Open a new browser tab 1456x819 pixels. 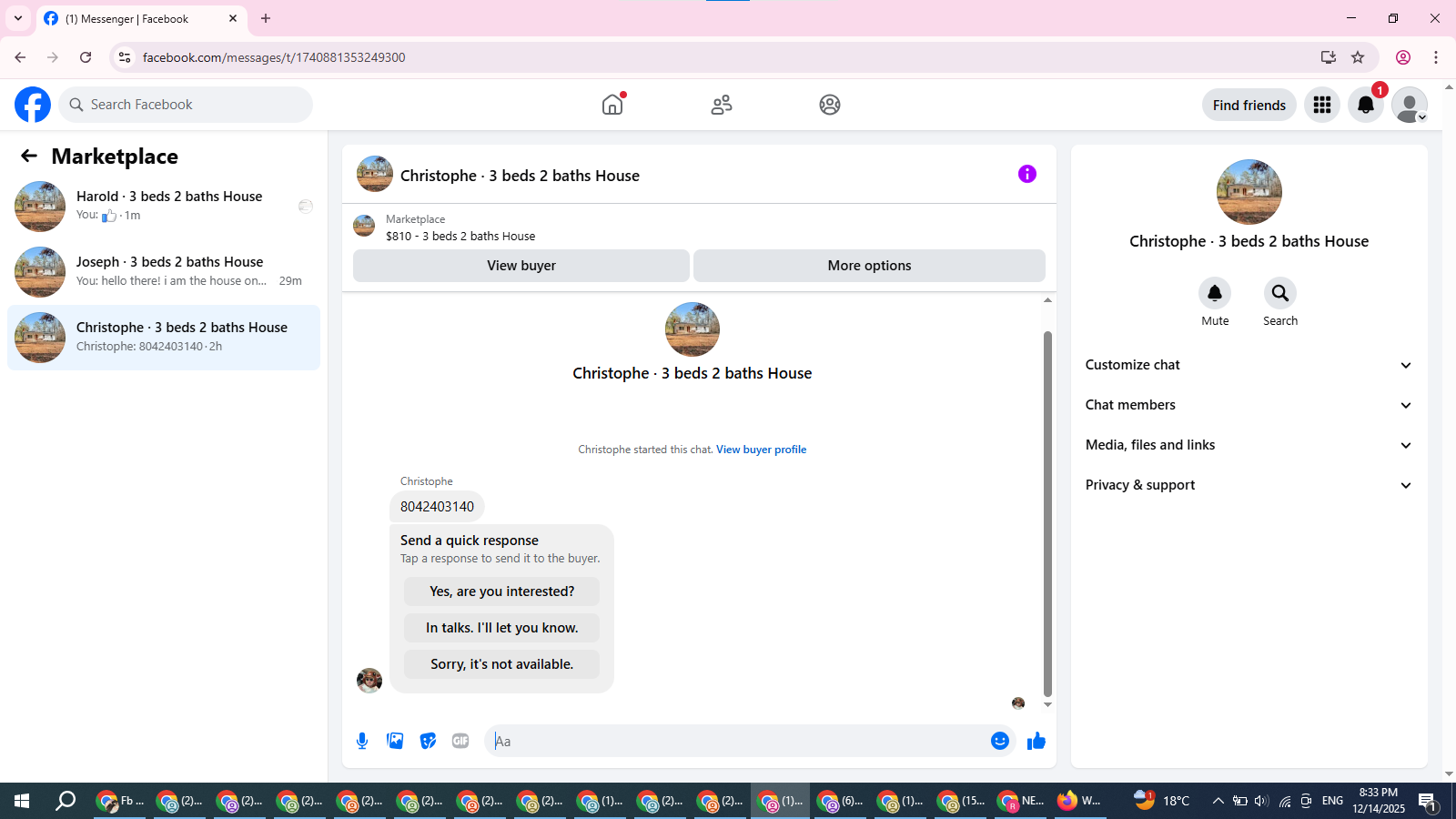tap(266, 18)
